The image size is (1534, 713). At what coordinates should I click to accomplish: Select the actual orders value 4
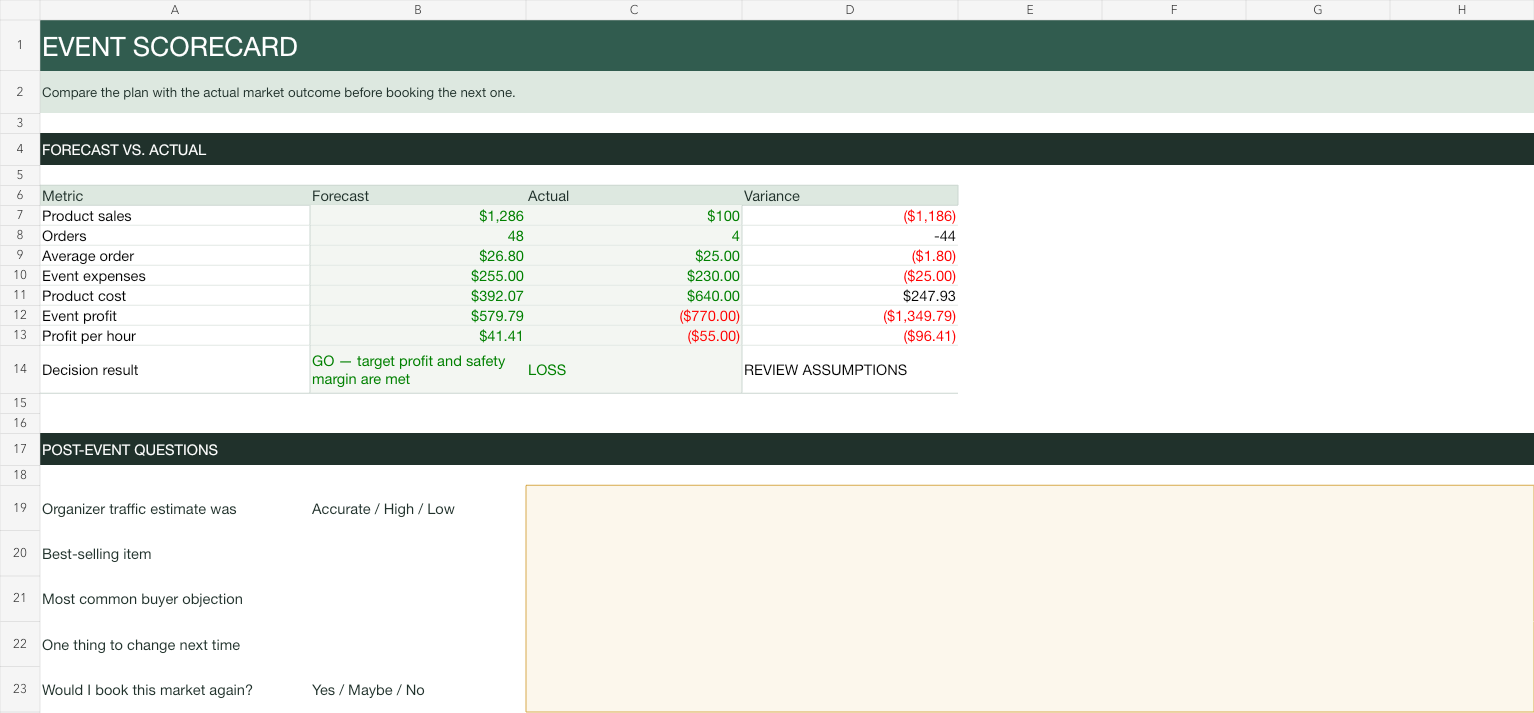coord(634,236)
